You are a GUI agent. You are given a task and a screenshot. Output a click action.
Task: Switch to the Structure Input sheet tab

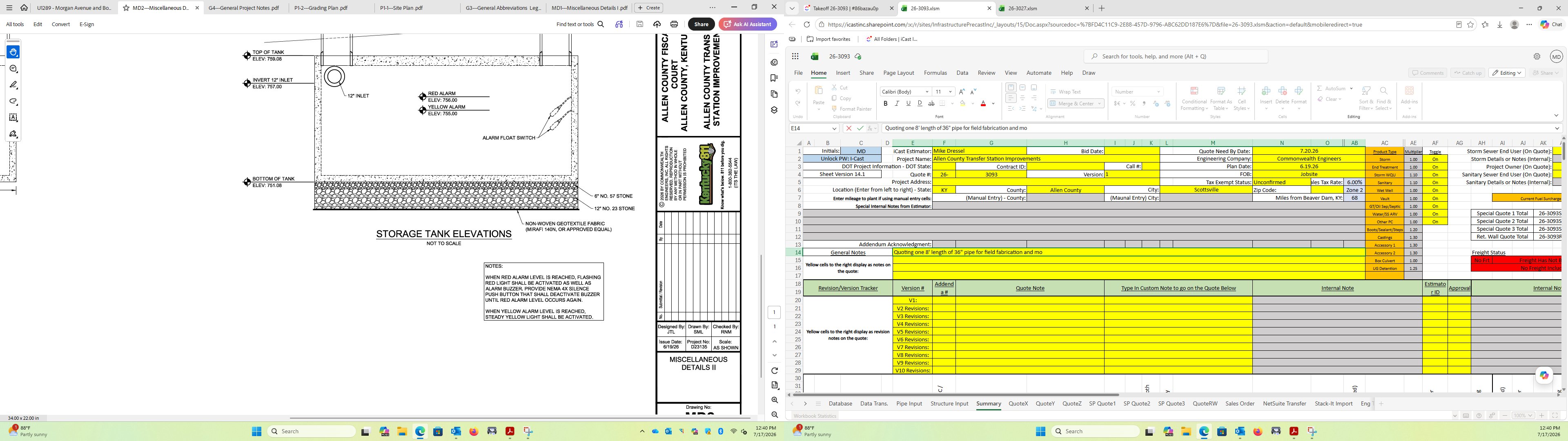[949, 404]
